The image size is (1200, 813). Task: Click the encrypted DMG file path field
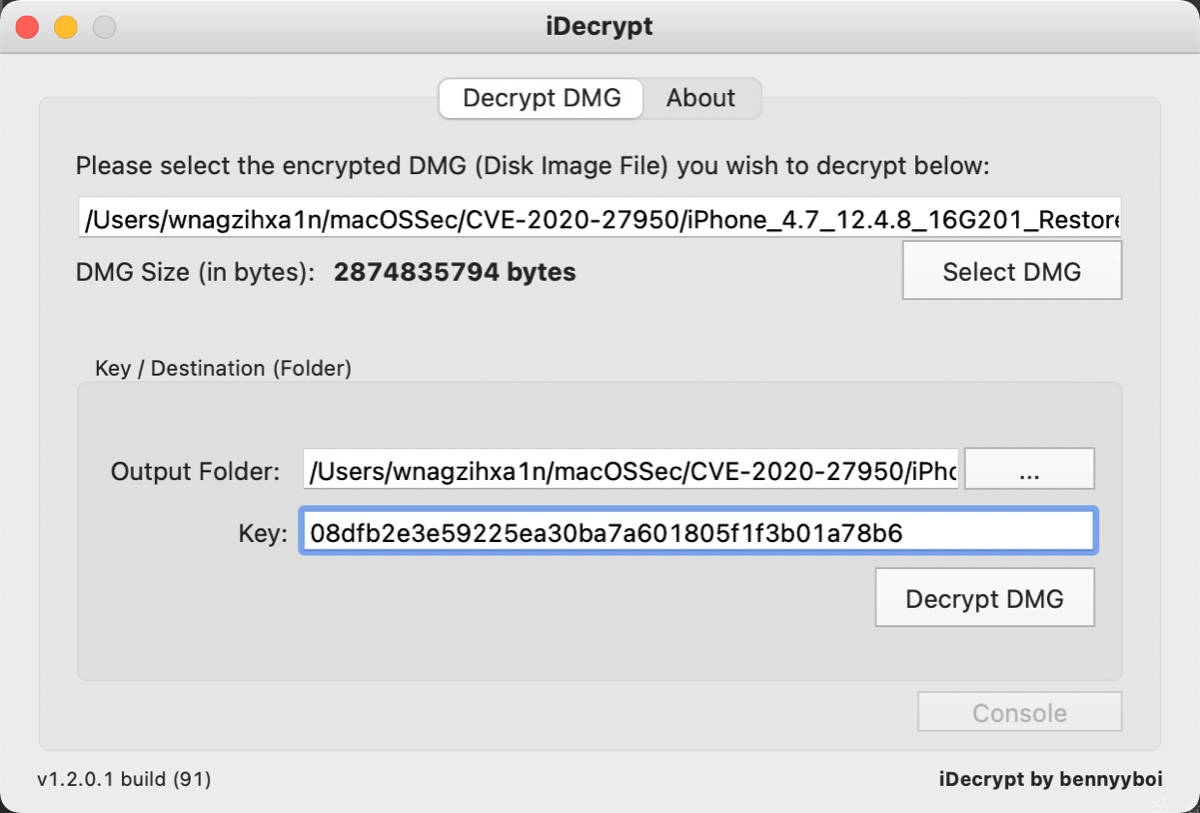600,218
